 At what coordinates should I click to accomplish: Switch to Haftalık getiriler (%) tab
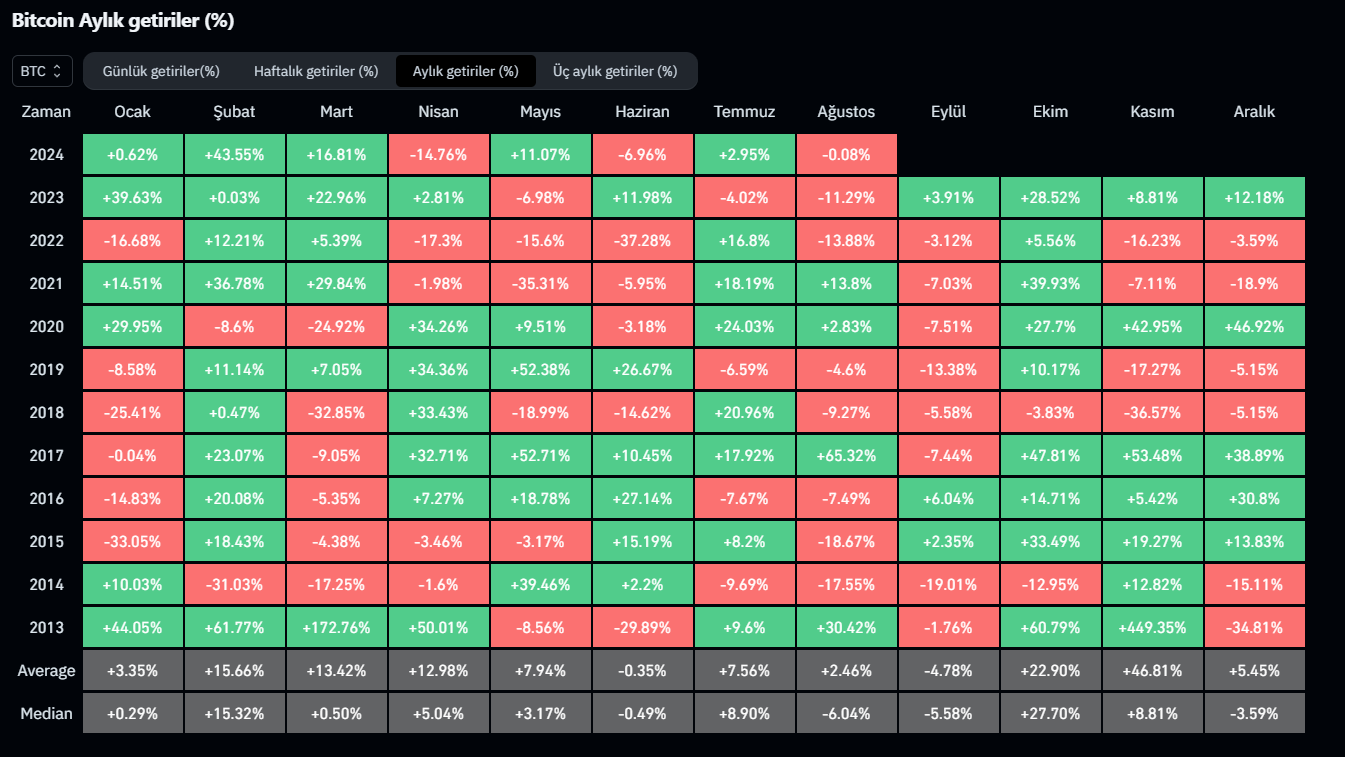[316, 71]
